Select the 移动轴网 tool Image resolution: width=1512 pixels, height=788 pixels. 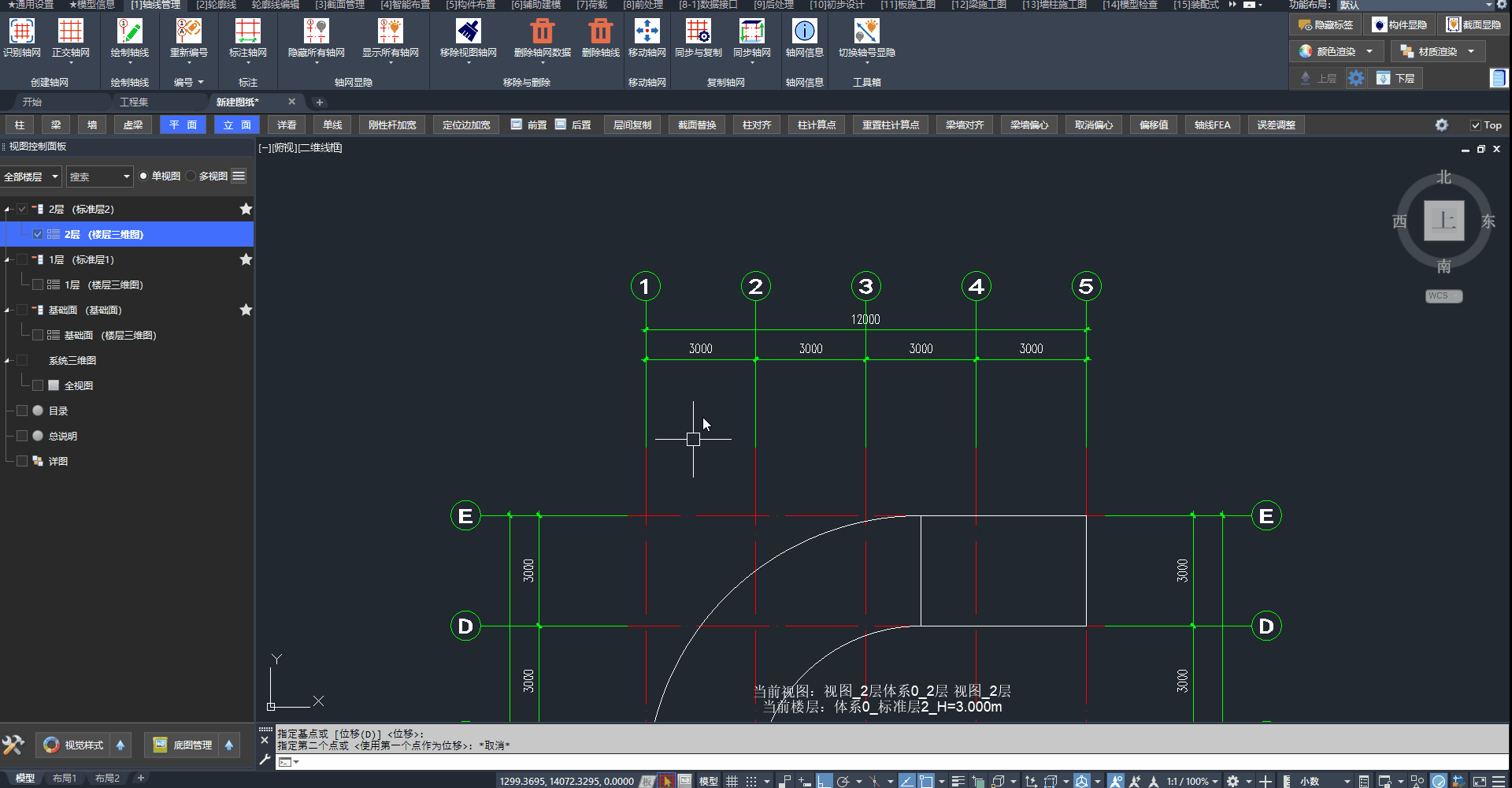coord(647,32)
